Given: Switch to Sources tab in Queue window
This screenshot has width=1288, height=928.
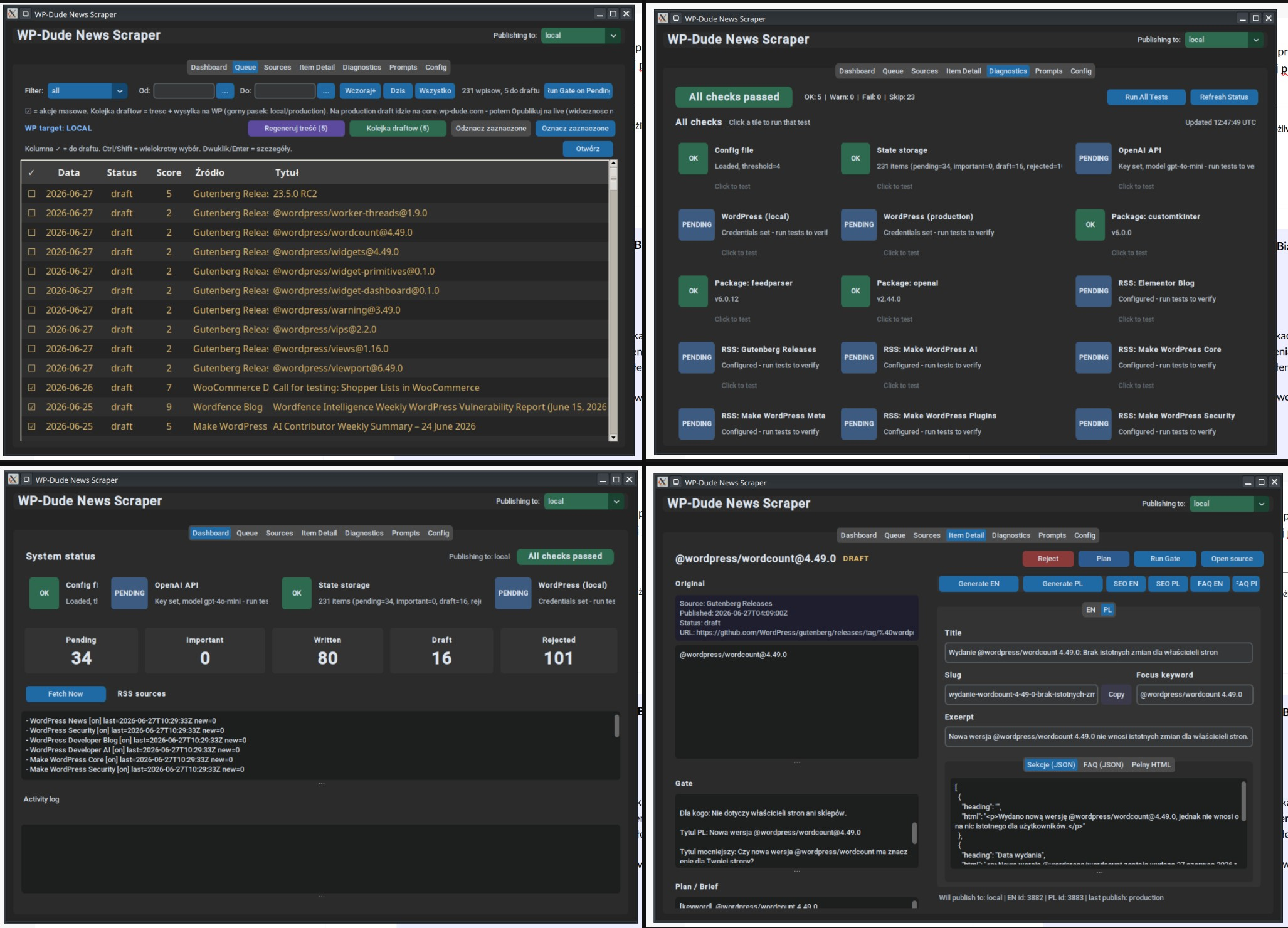Looking at the screenshot, I should (277, 68).
